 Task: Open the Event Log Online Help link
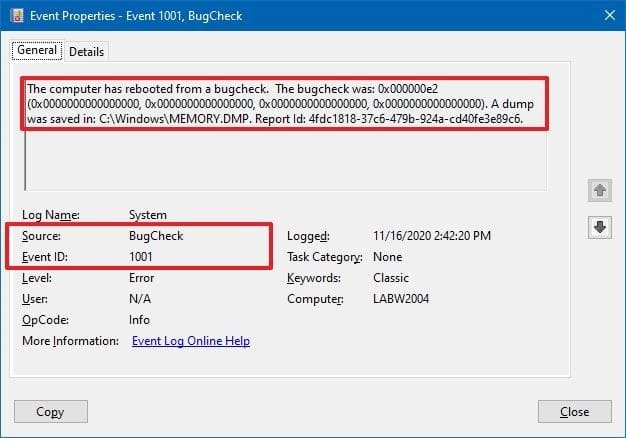pos(191,341)
